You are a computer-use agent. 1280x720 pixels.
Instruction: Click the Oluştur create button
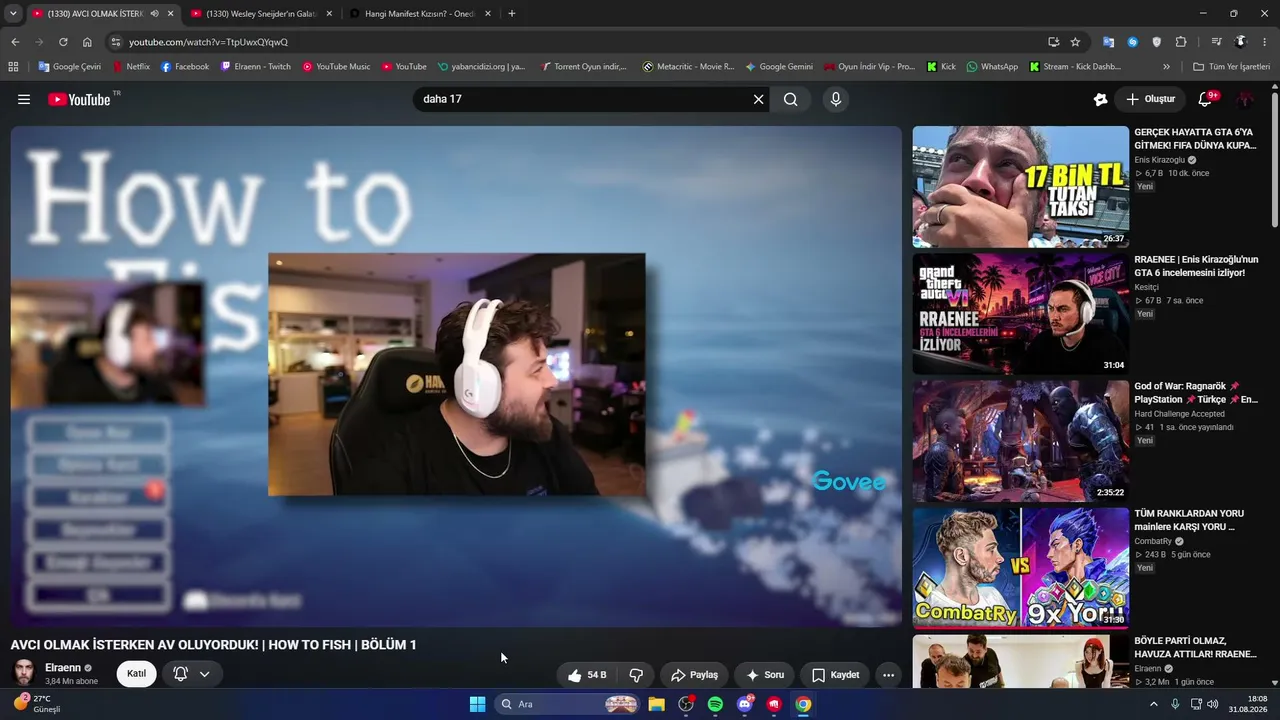pyautogui.click(x=1150, y=99)
